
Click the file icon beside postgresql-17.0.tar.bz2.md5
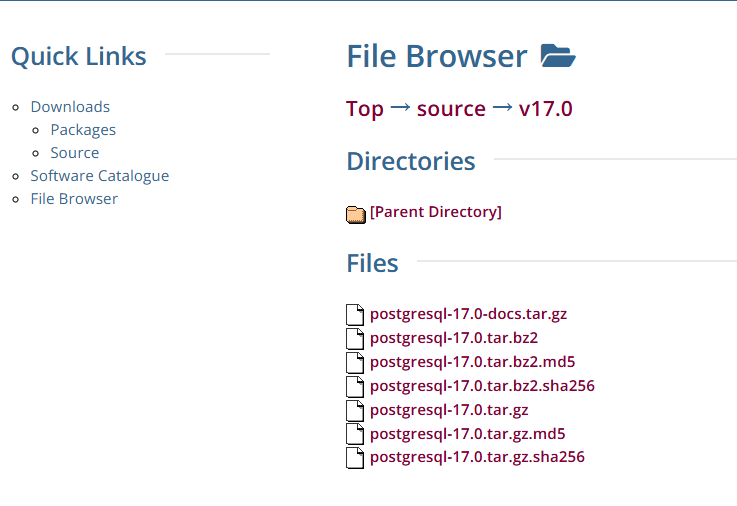tap(355, 363)
